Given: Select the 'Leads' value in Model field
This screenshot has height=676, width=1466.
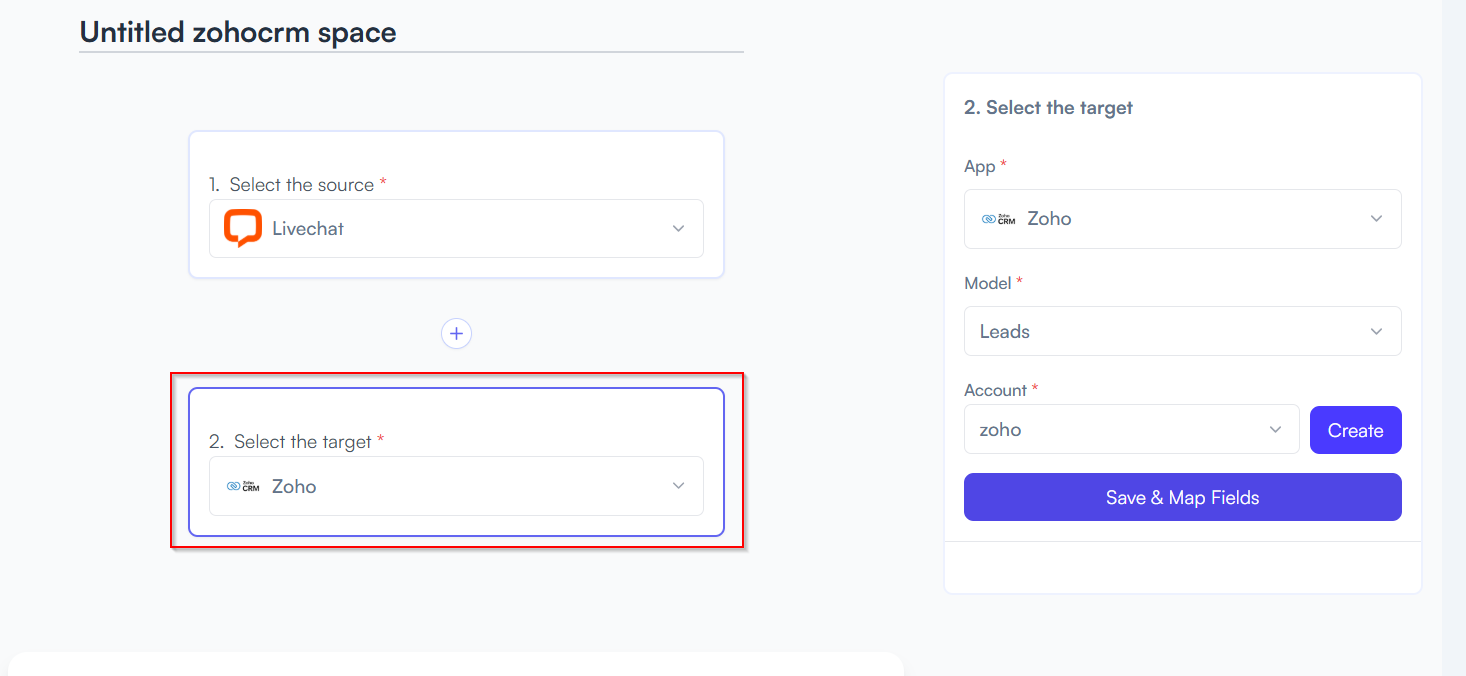Looking at the screenshot, I should [x=1005, y=331].
